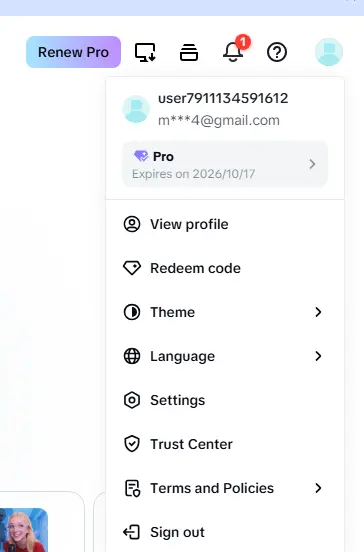Open the stacked layers workspace icon
The height and width of the screenshot is (552, 364).
(x=189, y=52)
